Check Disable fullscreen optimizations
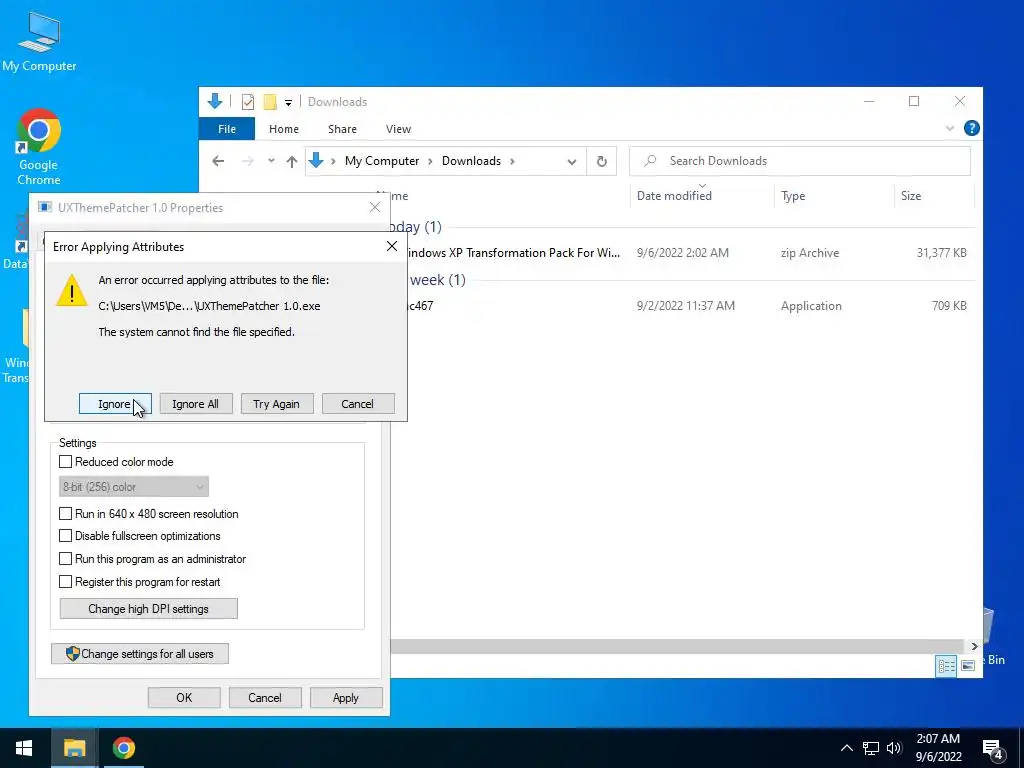The height and width of the screenshot is (768, 1024). pos(65,536)
